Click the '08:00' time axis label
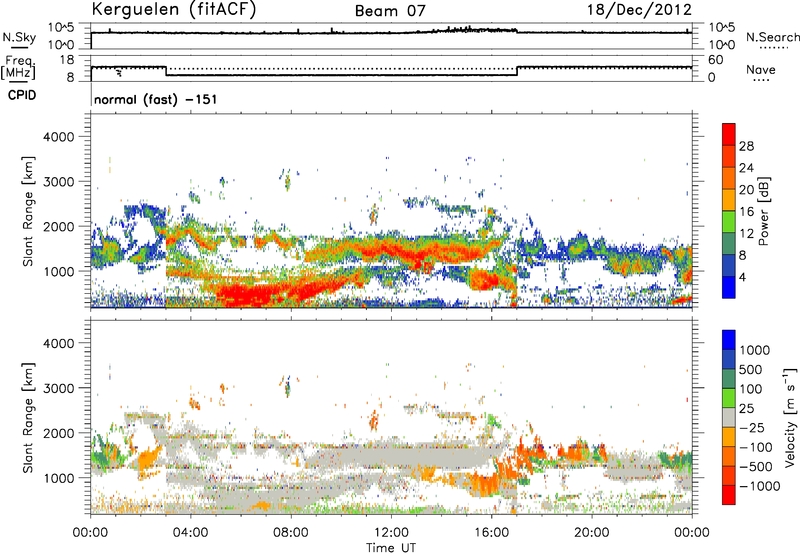 tap(290, 533)
